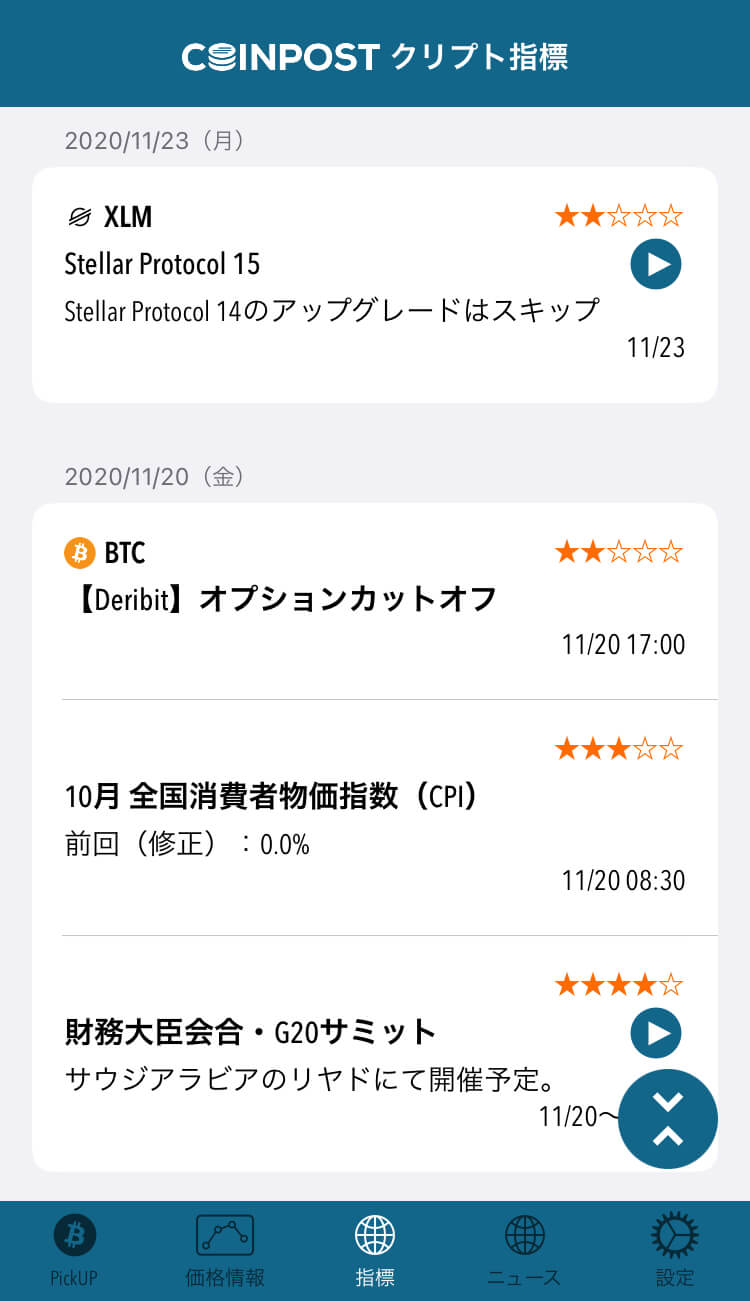Click the XLM Stellar logo icon

[79, 216]
